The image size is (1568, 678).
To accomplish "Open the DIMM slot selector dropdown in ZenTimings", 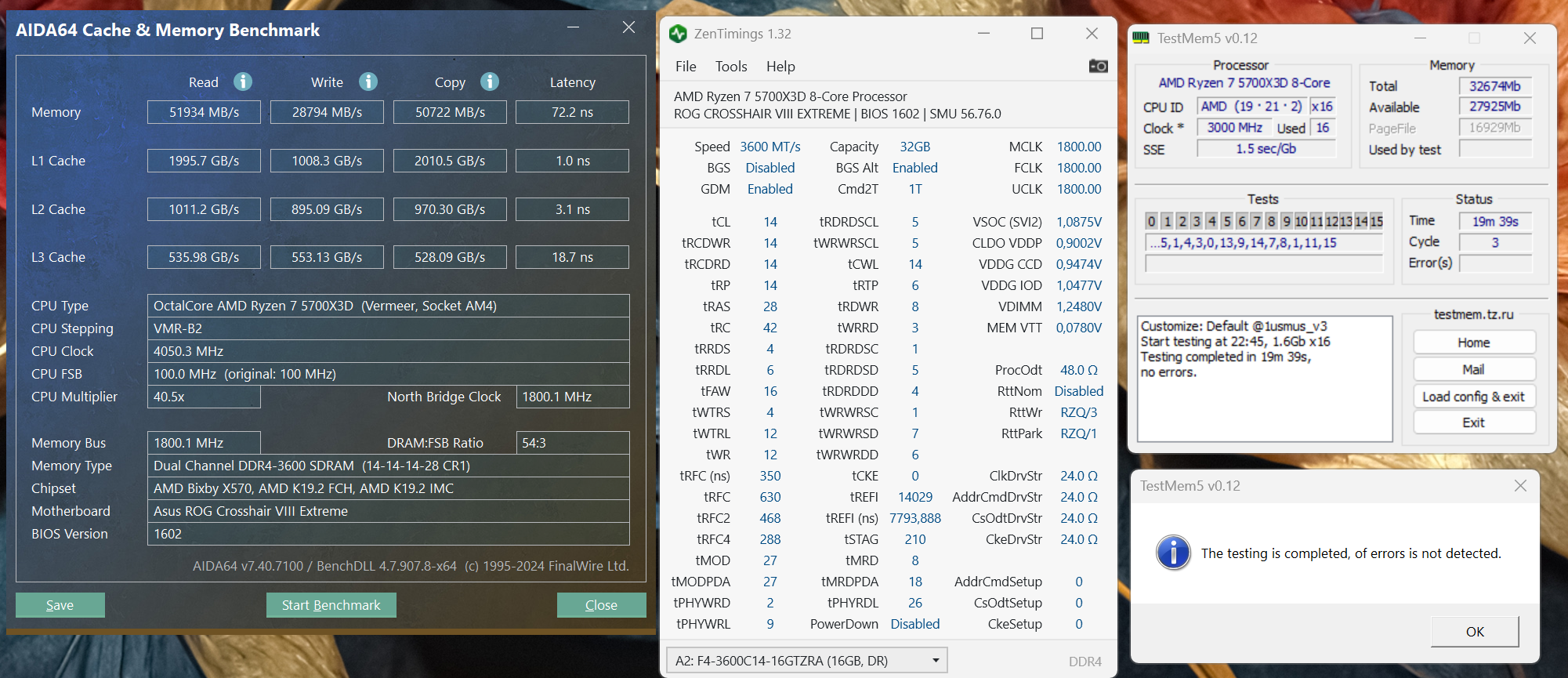I will (806, 661).
